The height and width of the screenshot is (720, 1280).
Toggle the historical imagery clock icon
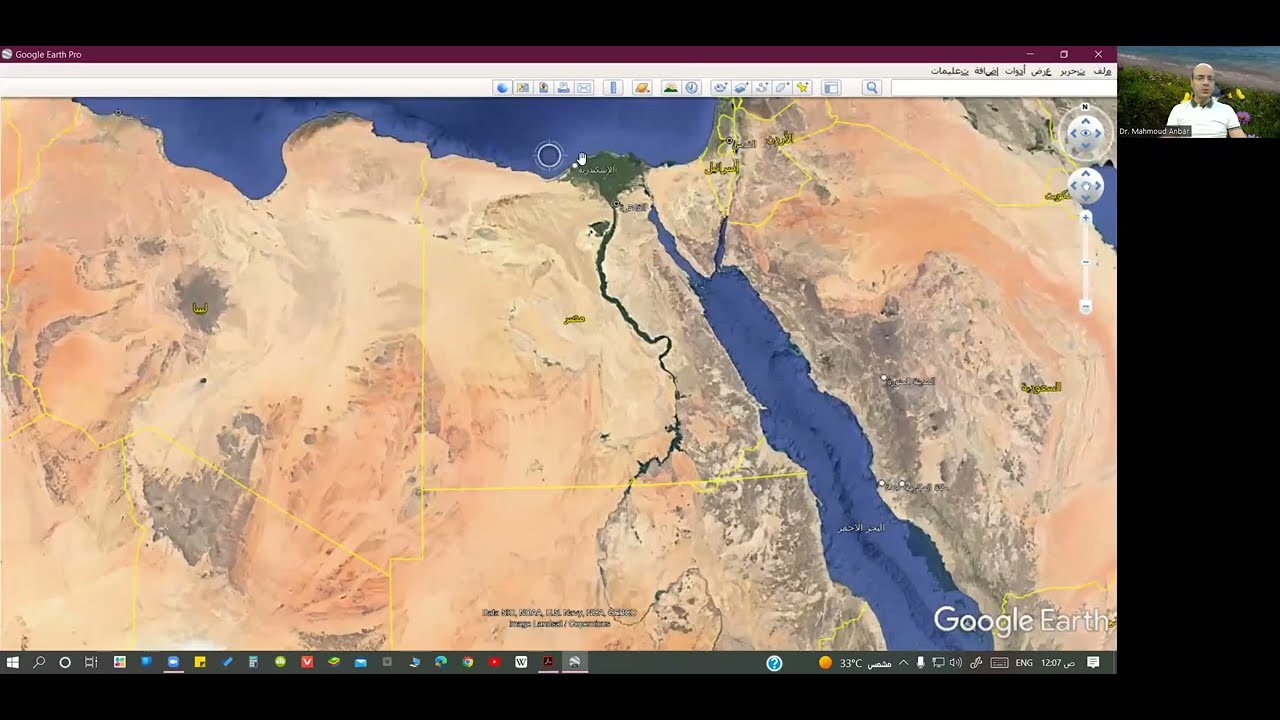[691, 88]
